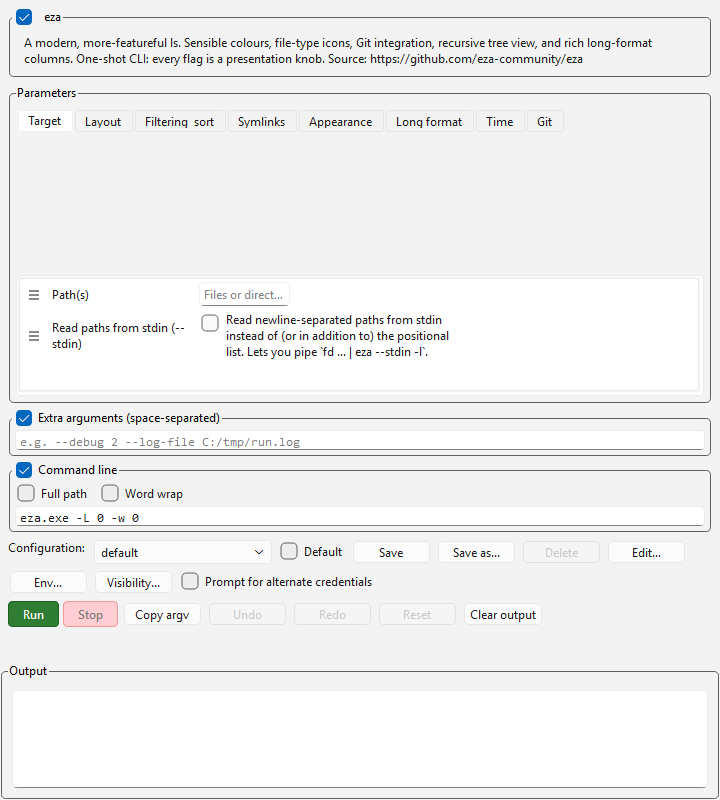Click Copy argv button
The height and width of the screenshot is (800, 720).
pyautogui.click(x=162, y=614)
